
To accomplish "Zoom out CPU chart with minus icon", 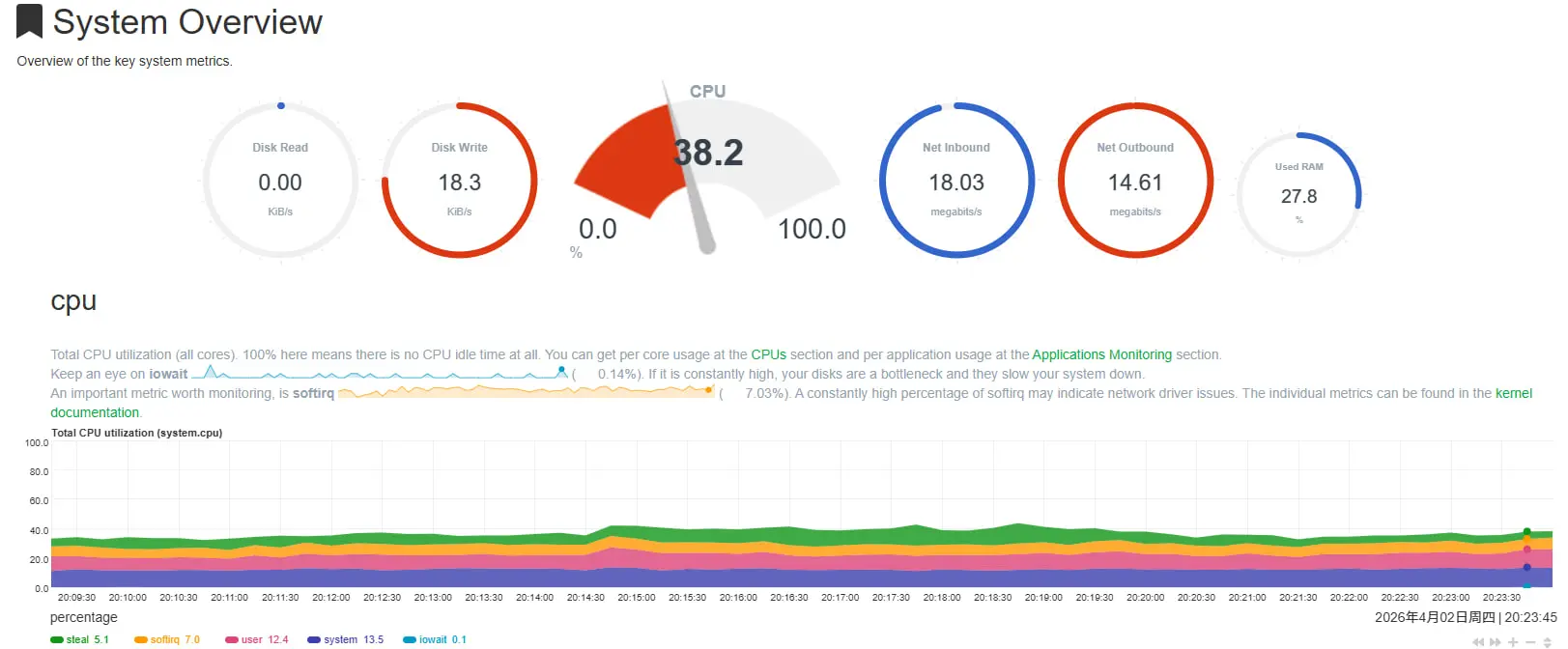I will tap(1530, 642).
